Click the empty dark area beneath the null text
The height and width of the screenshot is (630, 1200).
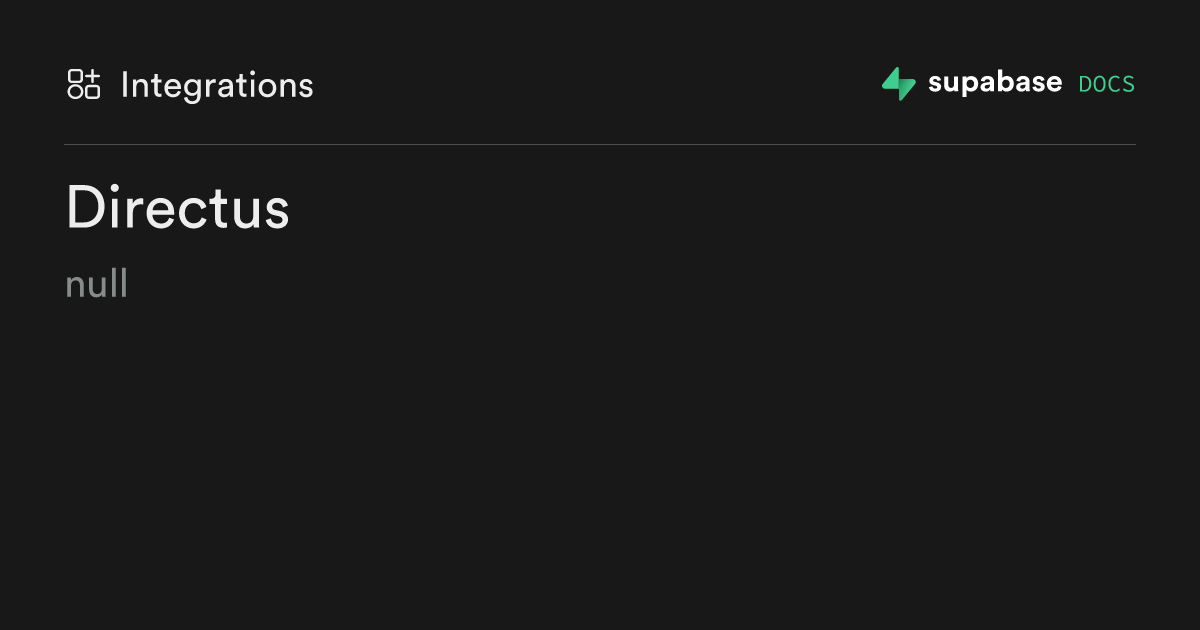click(x=600, y=460)
